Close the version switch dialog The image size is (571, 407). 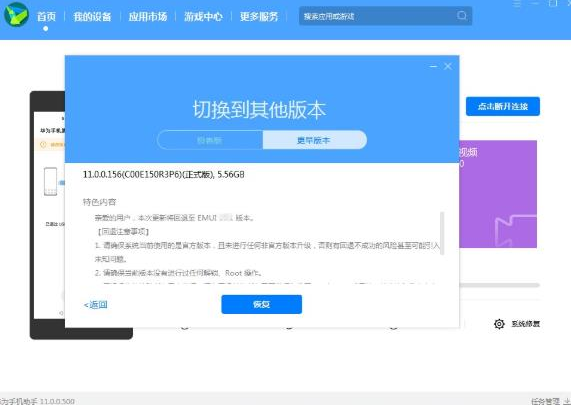point(448,66)
